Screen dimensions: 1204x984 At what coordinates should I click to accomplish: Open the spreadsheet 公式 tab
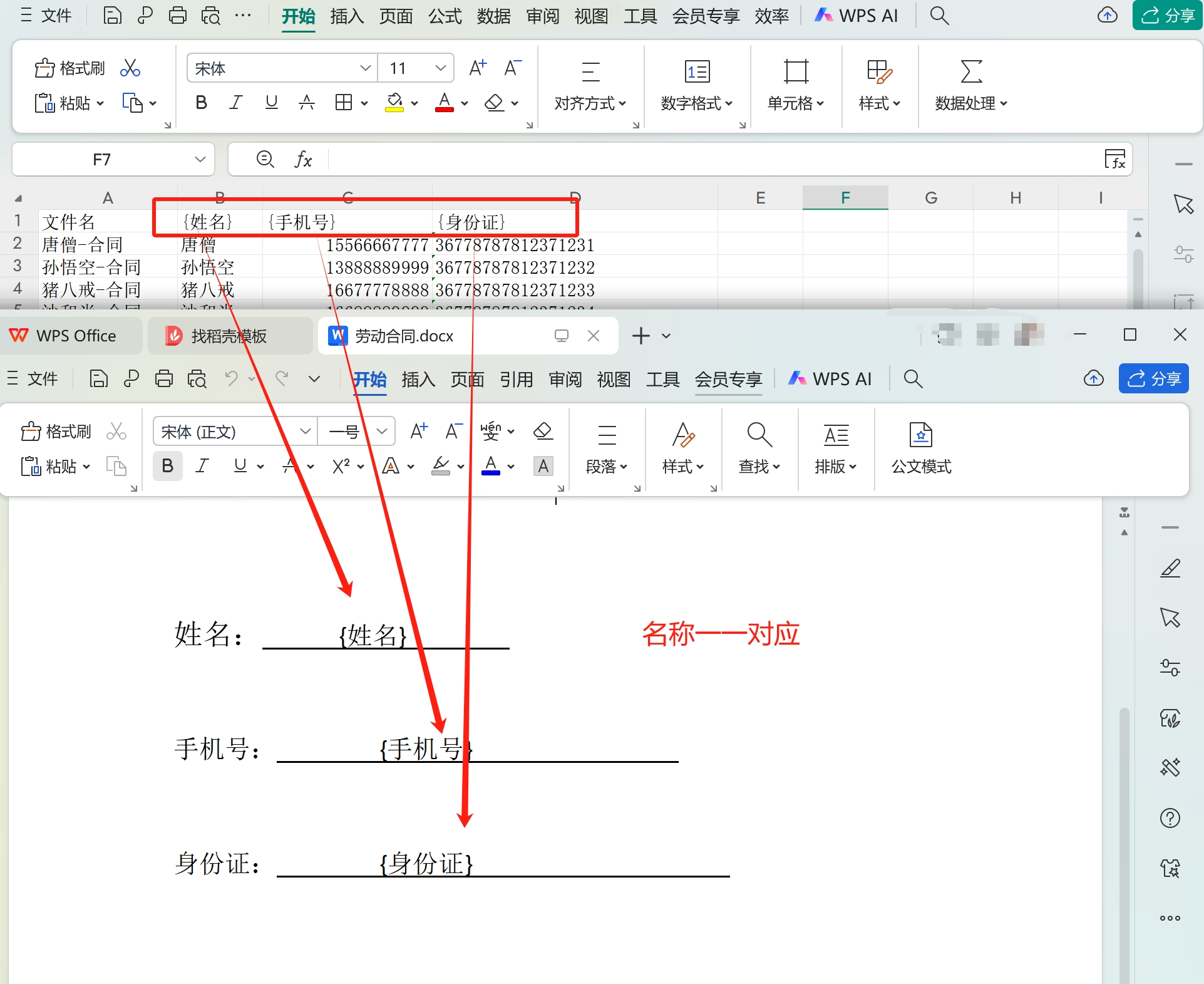coord(445,16)
